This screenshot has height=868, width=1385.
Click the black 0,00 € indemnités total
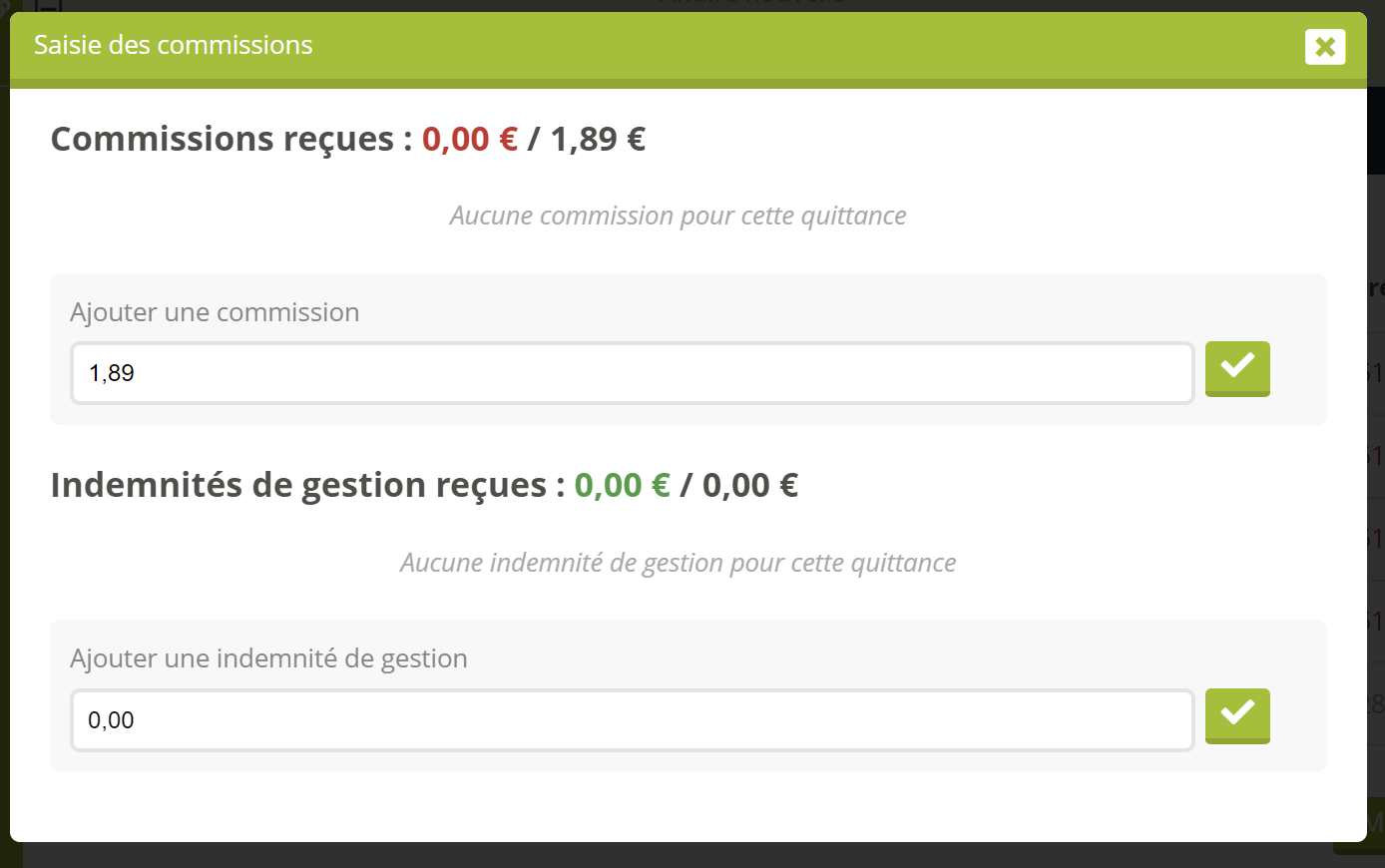pos(750,485)
